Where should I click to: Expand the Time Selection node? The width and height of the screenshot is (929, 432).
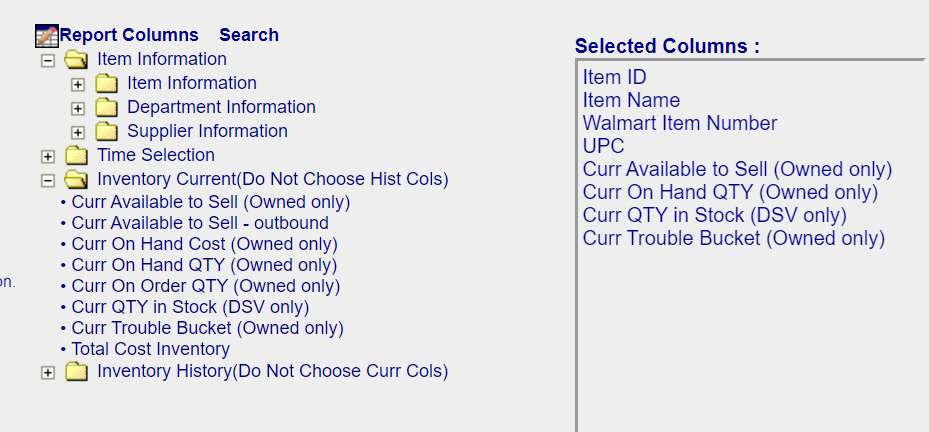coord(48,157)
